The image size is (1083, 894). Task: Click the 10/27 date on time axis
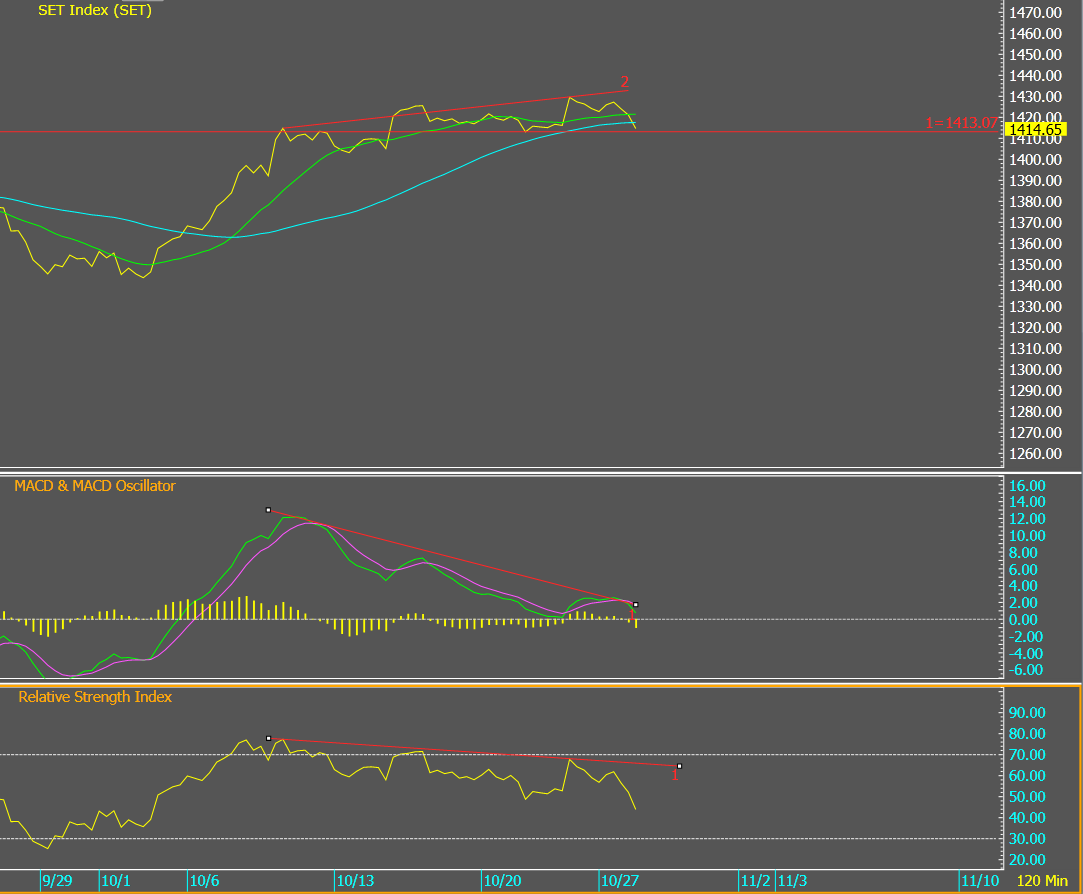point(620,881)
